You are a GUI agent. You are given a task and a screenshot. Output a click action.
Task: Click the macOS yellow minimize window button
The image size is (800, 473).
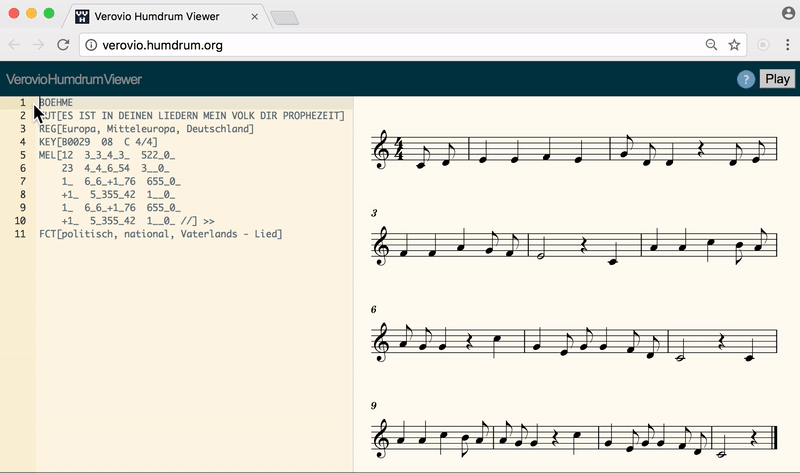(32, 13)
